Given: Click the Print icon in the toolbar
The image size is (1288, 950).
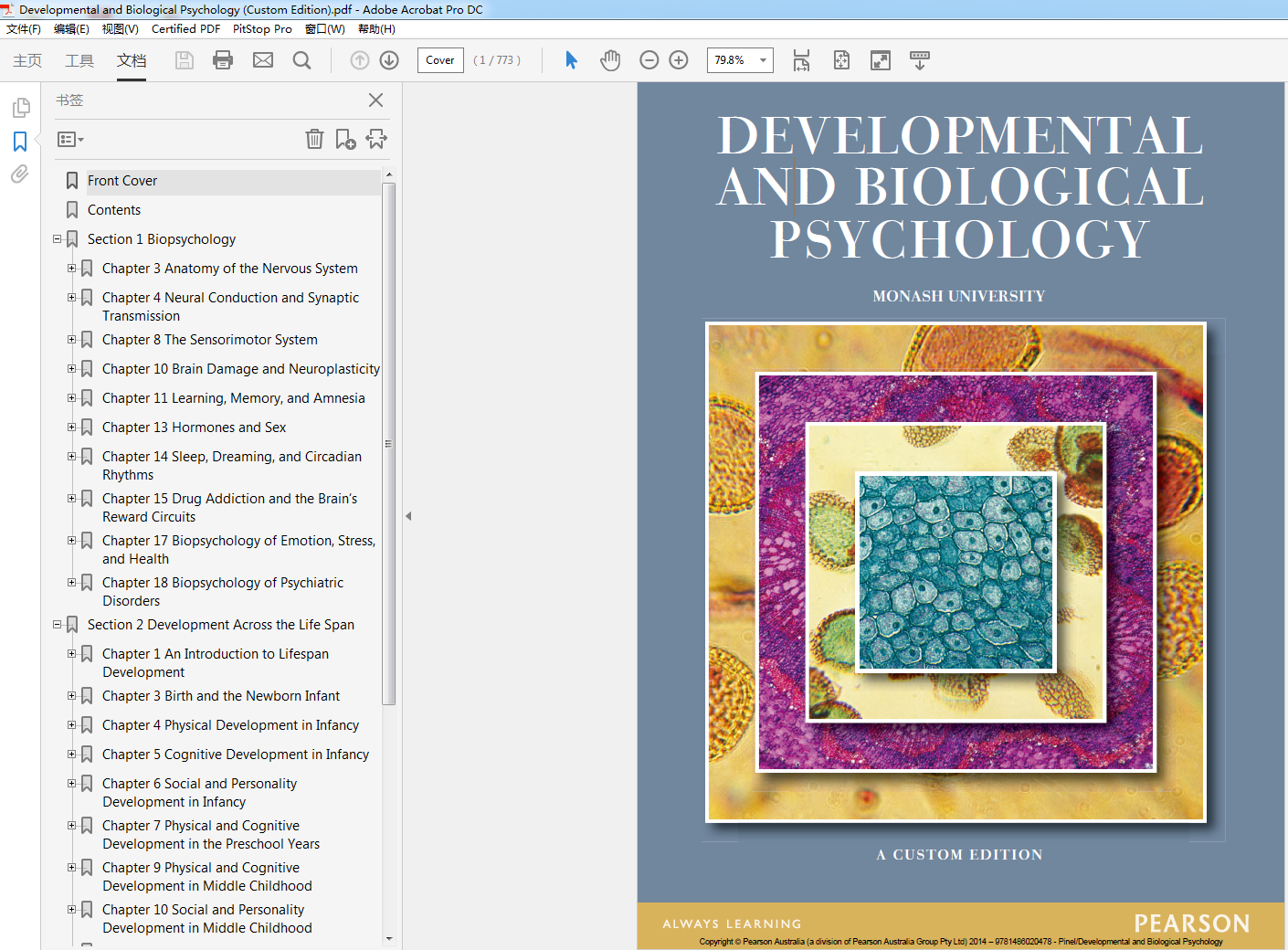Looking at the screenshot, I should click(x=223, y=60).
